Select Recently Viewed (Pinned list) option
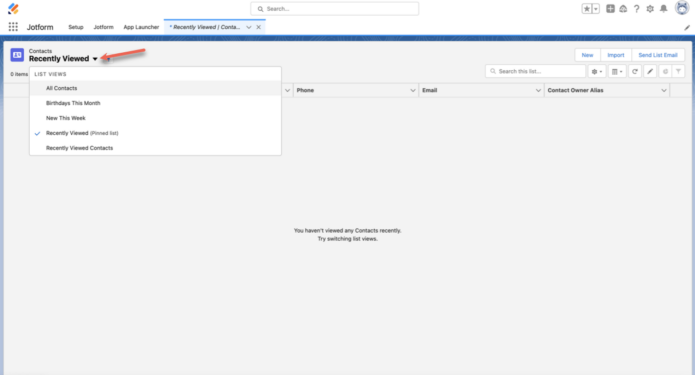Viewport: 695px width, 375px height. coord(155,133)
